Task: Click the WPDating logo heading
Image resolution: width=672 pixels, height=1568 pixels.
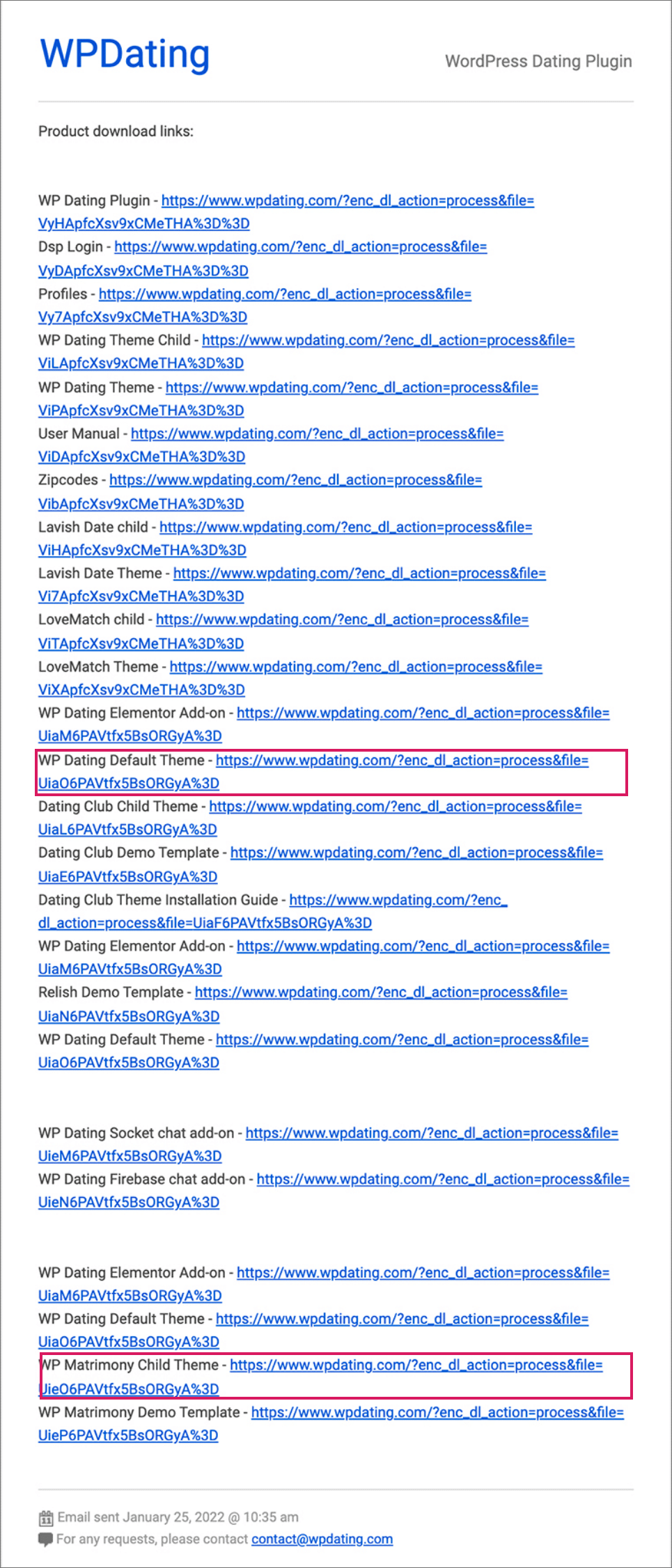Action: [125, 54]
